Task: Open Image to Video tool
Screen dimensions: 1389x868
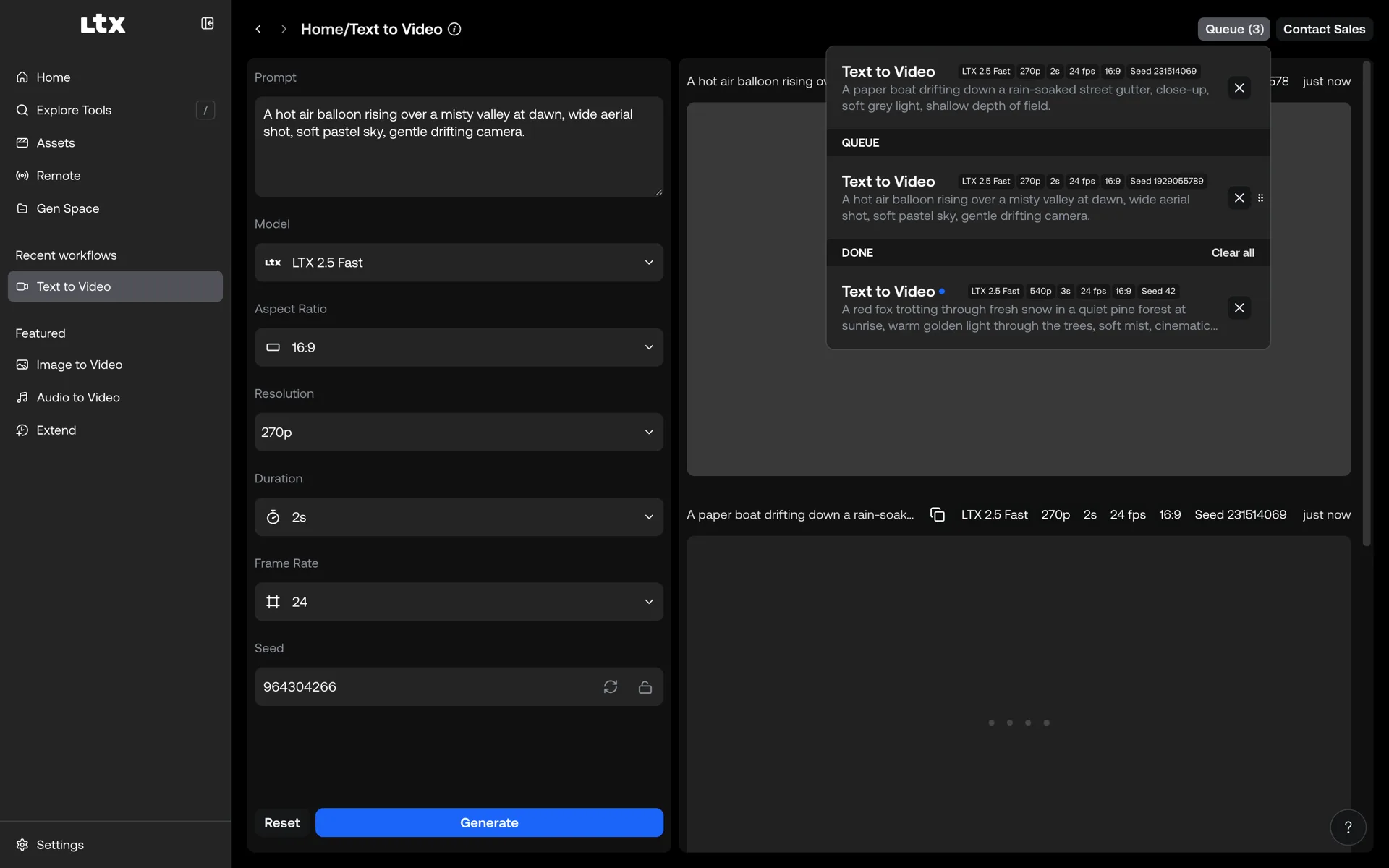Action: (116, 365)
